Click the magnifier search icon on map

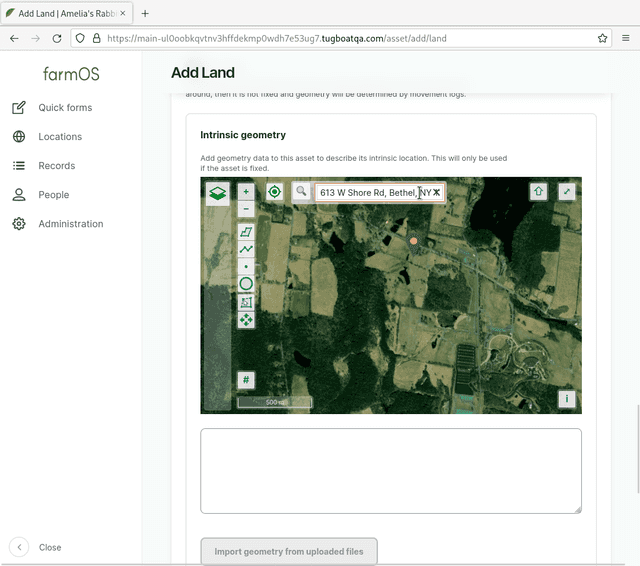tap(301, 191)
